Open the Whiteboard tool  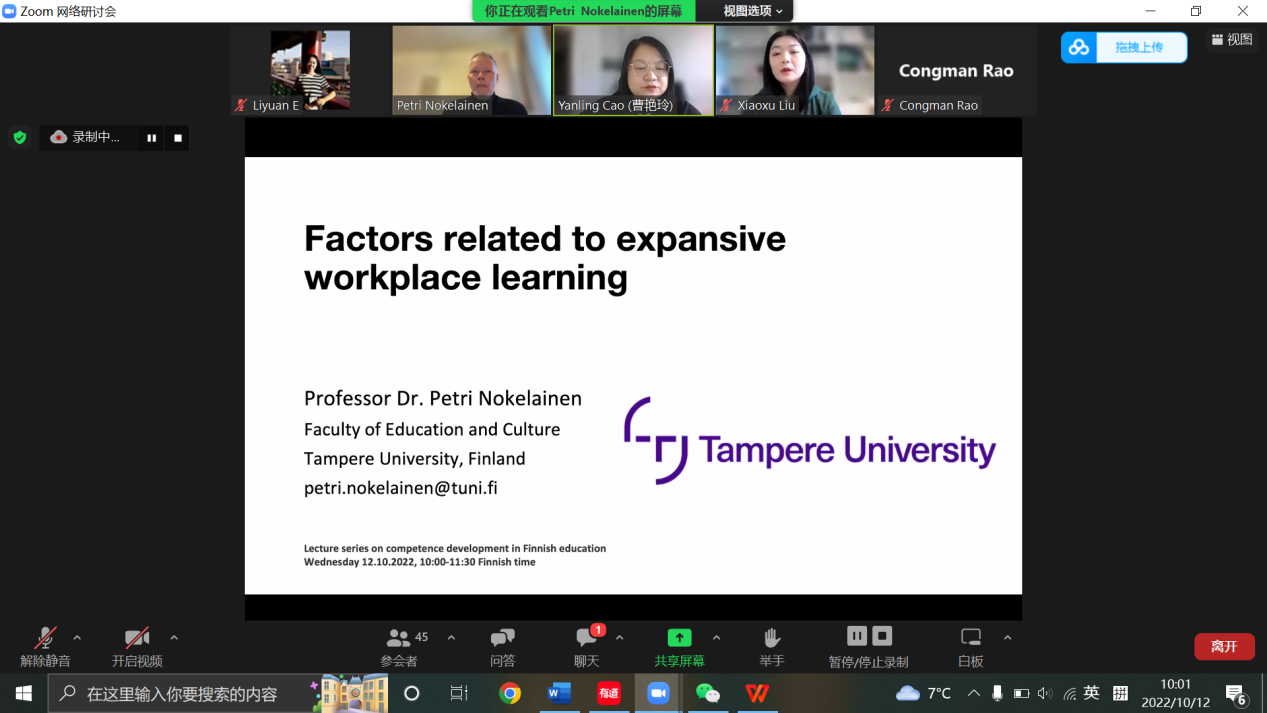[970, 646]
